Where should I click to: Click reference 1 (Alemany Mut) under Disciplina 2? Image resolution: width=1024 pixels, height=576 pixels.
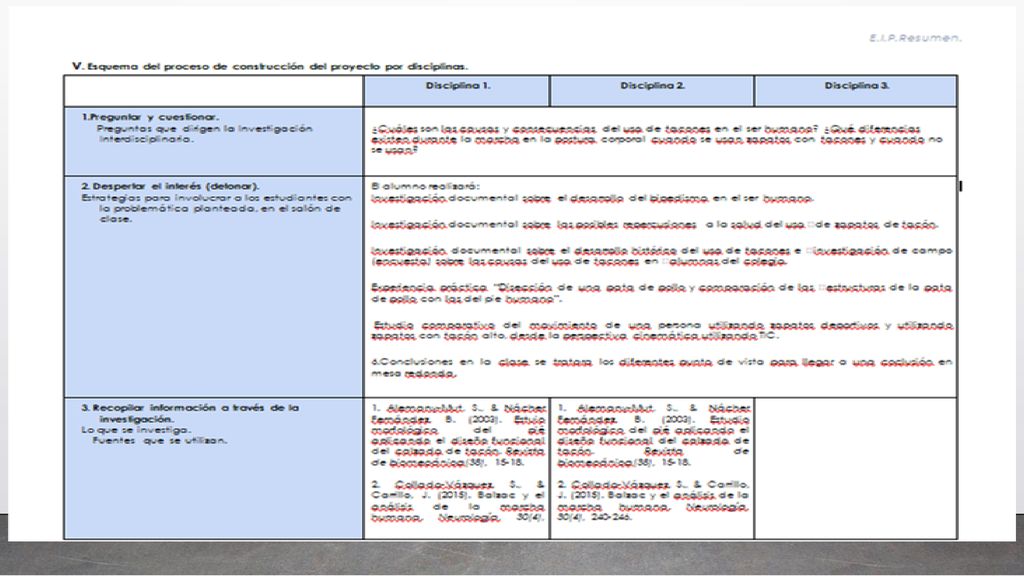point(653,435)
